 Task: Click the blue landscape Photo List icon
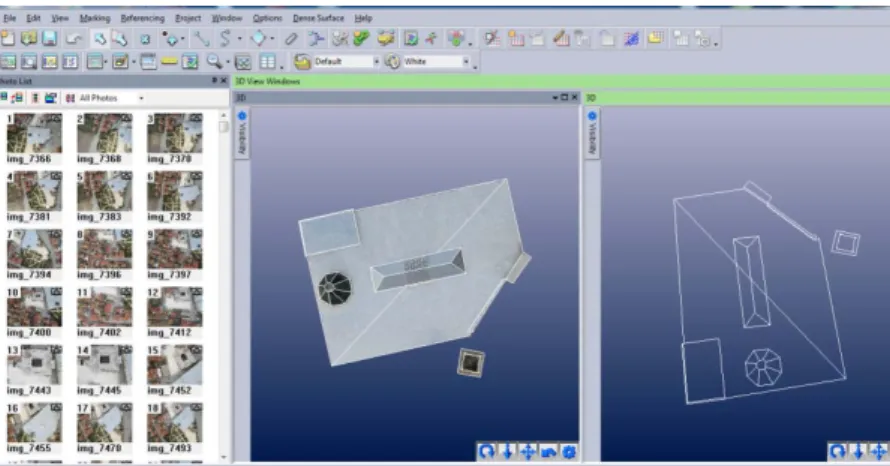pyautogui.click(x=51, y=98)
